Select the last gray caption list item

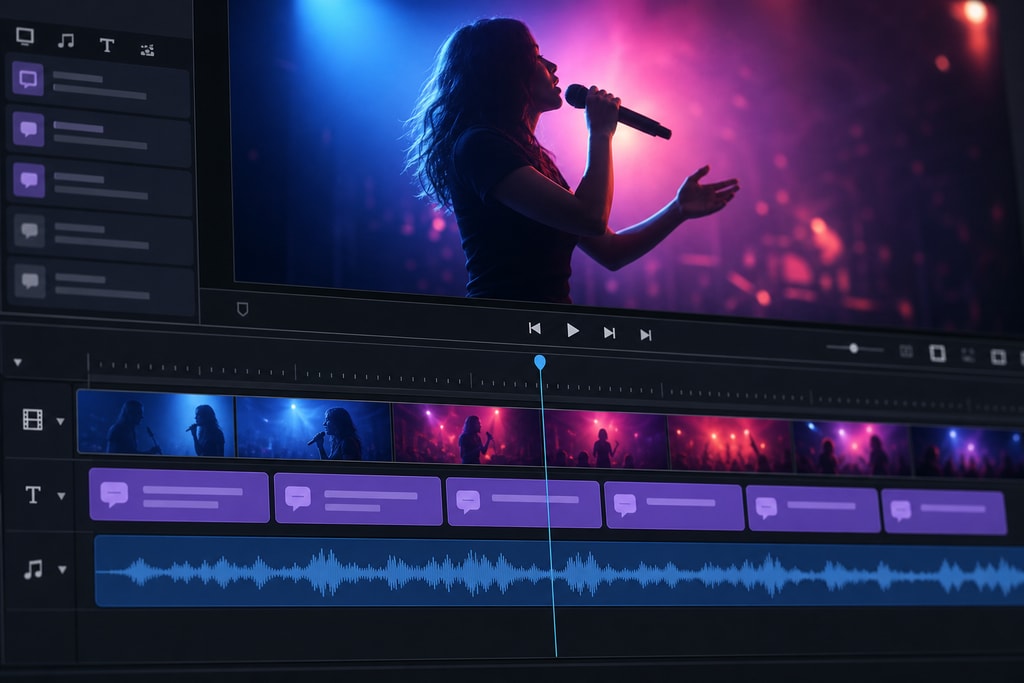point(103,285)
